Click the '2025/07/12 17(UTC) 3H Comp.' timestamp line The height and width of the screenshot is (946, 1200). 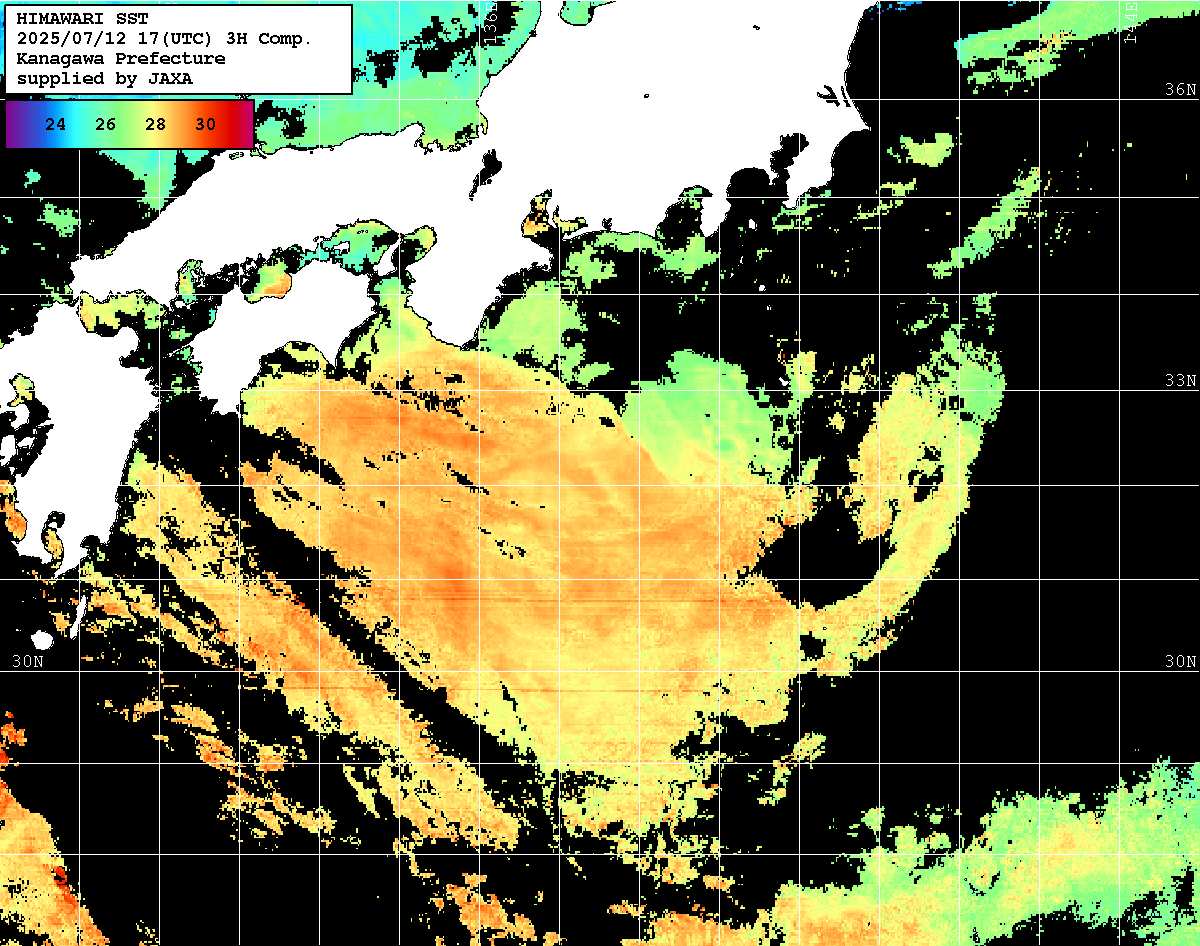pos(165,39)
